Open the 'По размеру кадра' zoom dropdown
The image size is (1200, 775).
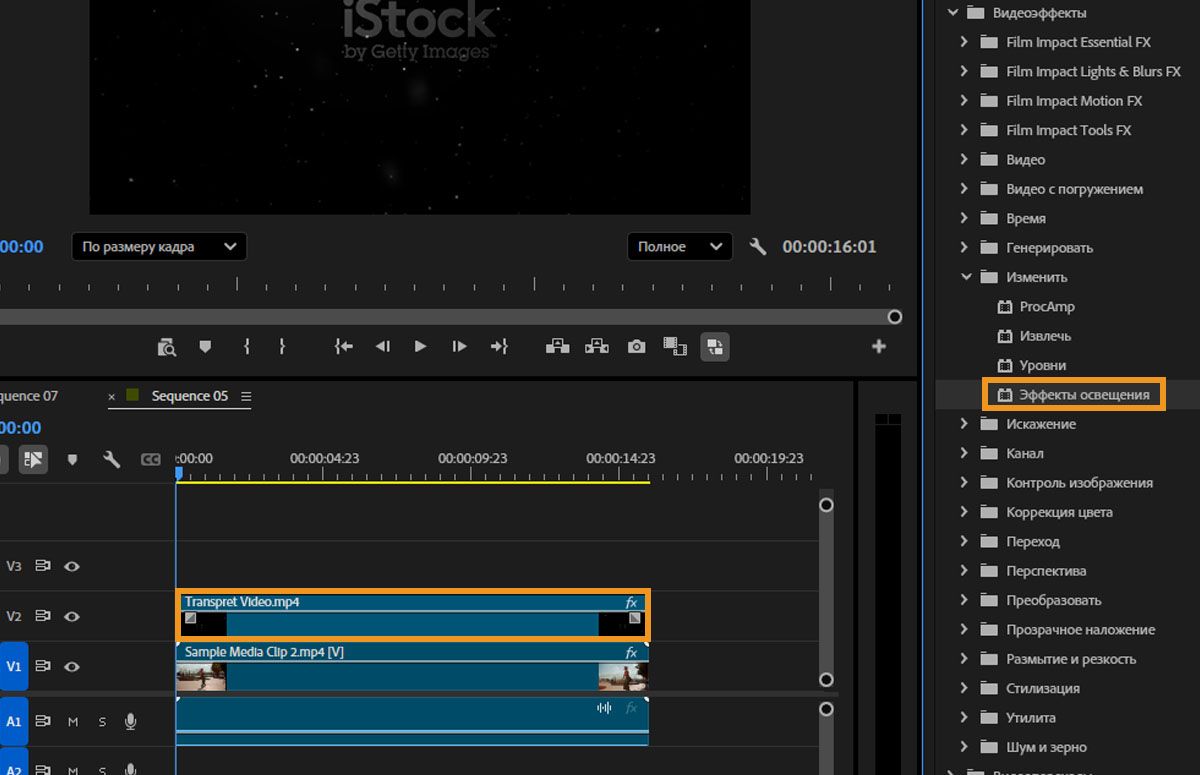coord(159,247)
